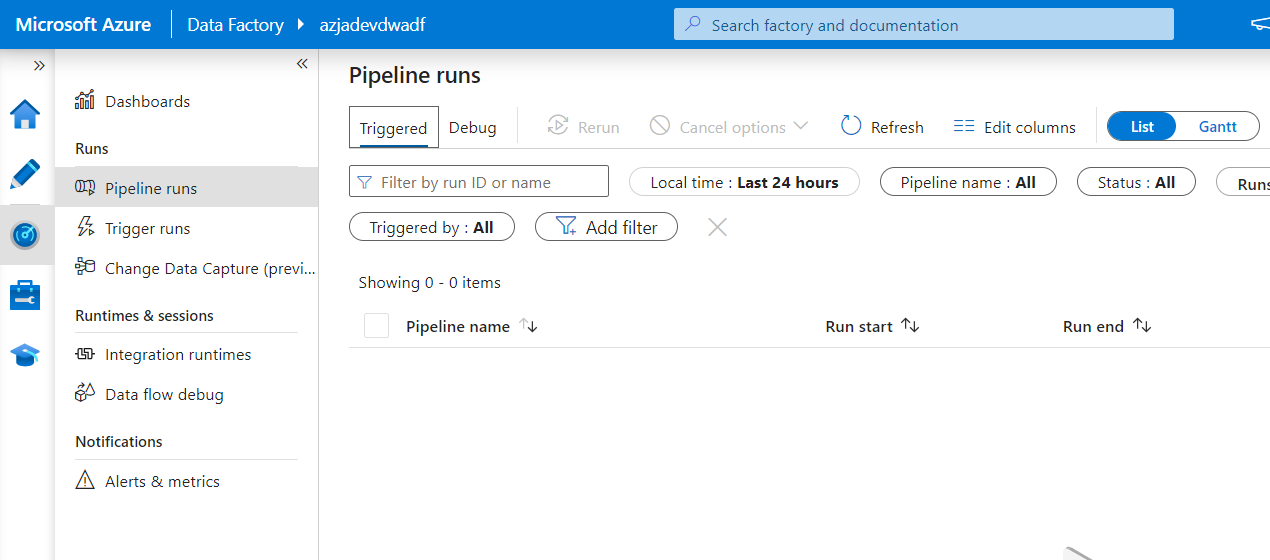Click the Dashboards chart icon
This screenshot has width=1270, height=560.
click(85, 100)
